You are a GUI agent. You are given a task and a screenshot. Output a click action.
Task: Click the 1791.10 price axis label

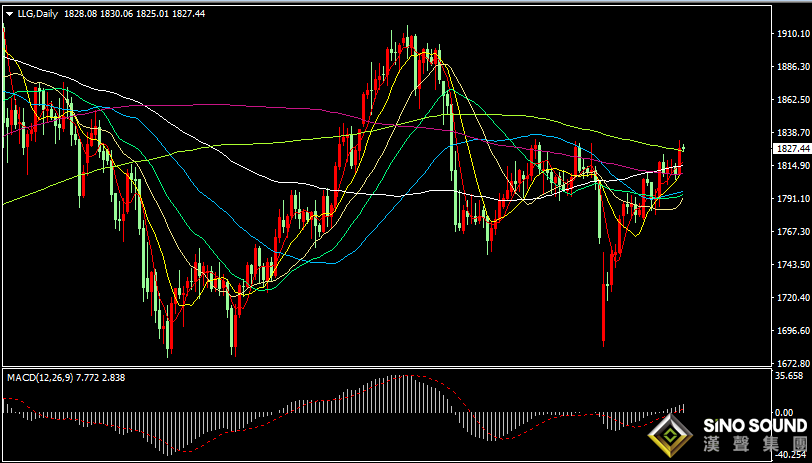[x=793, y=198]
